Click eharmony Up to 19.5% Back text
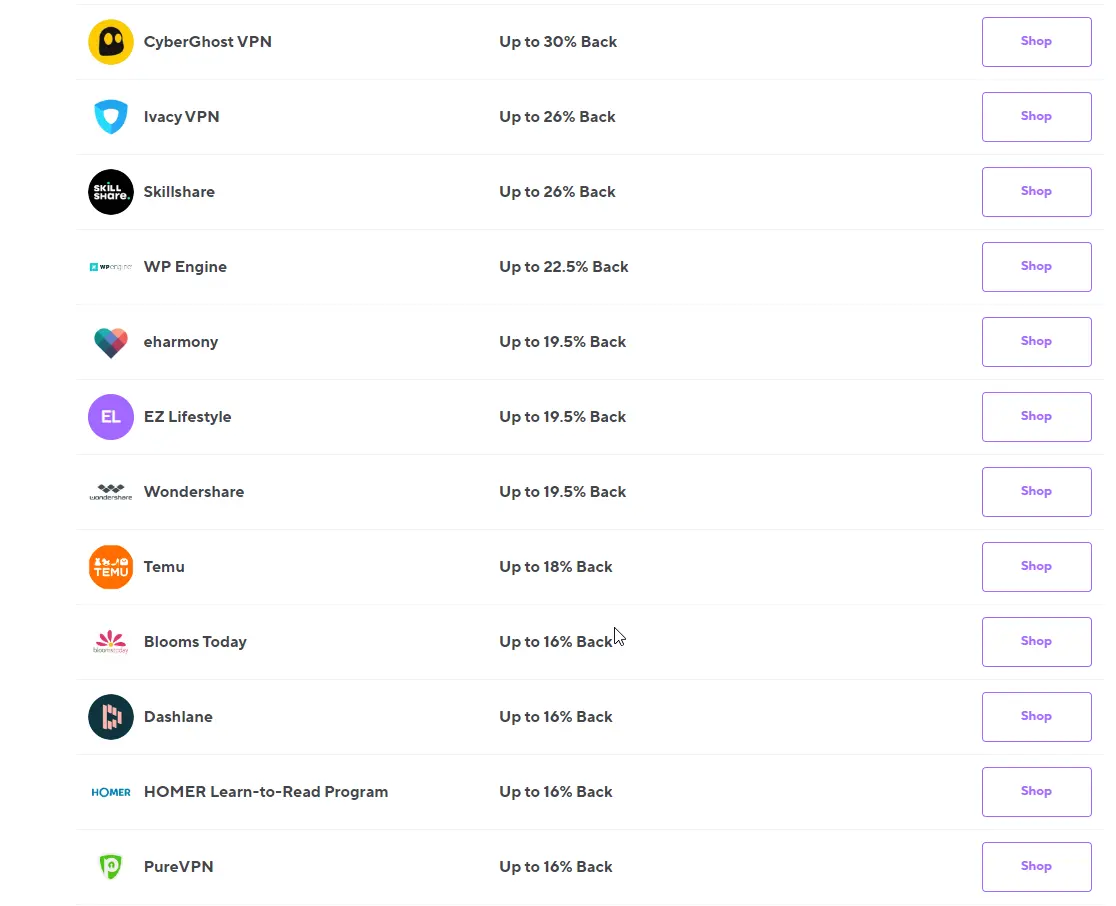 point(562,342)
